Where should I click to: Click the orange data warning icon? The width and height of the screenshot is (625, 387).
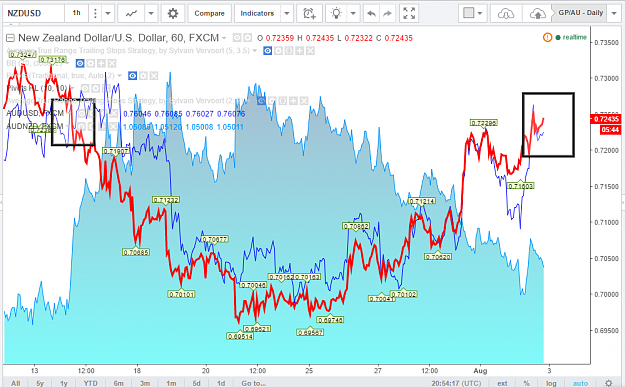pyautogui.click(x=547, y=37)
